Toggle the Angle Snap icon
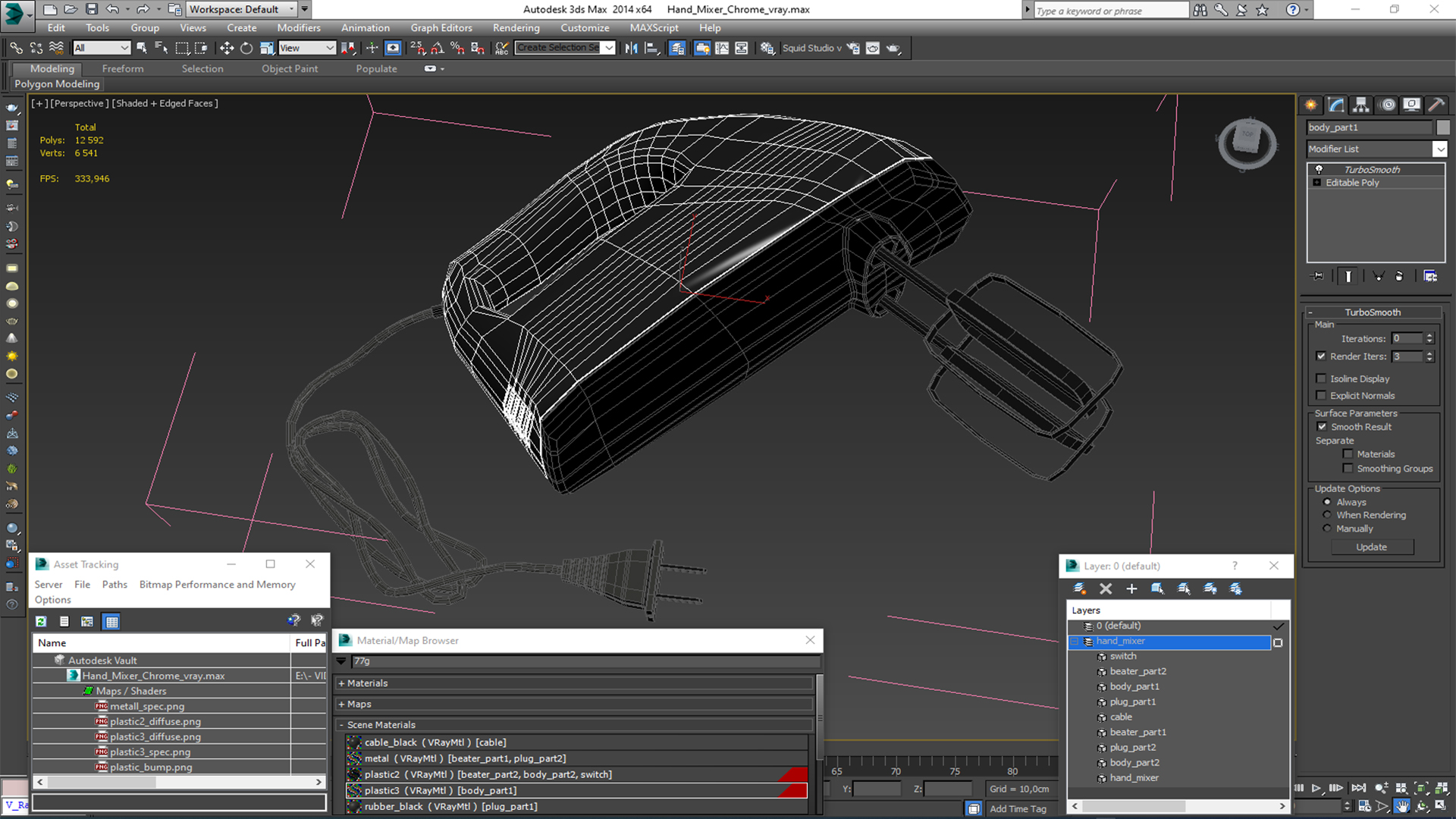This screenshot has width=1456, height=819. coord(438,48)
